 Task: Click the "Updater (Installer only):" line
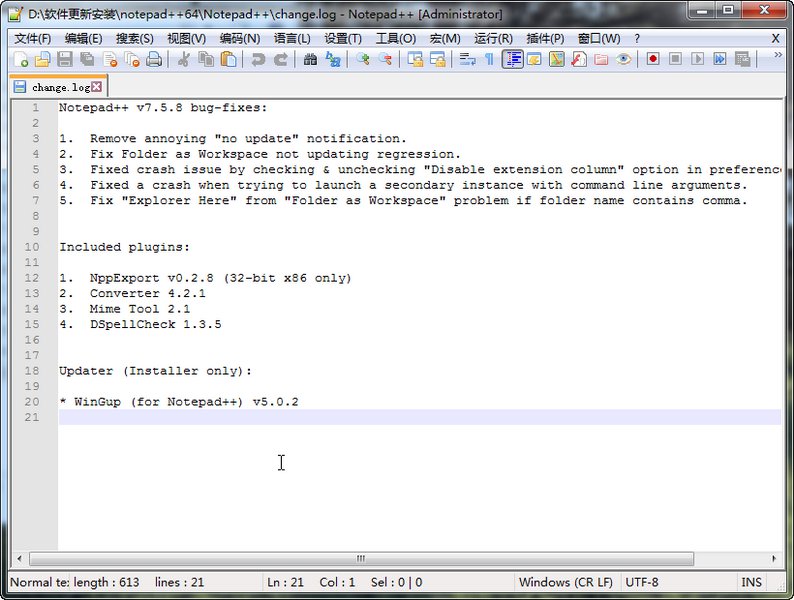[155, 371]
